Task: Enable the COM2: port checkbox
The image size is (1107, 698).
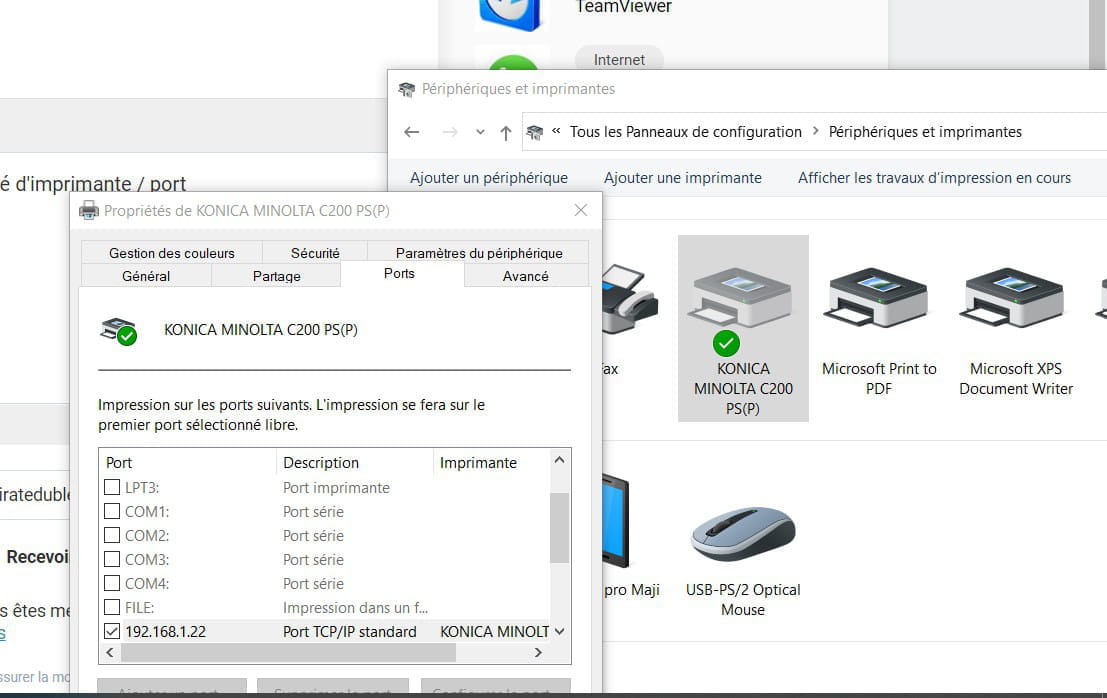Action: pyautogui.click(x=112, y=535)
